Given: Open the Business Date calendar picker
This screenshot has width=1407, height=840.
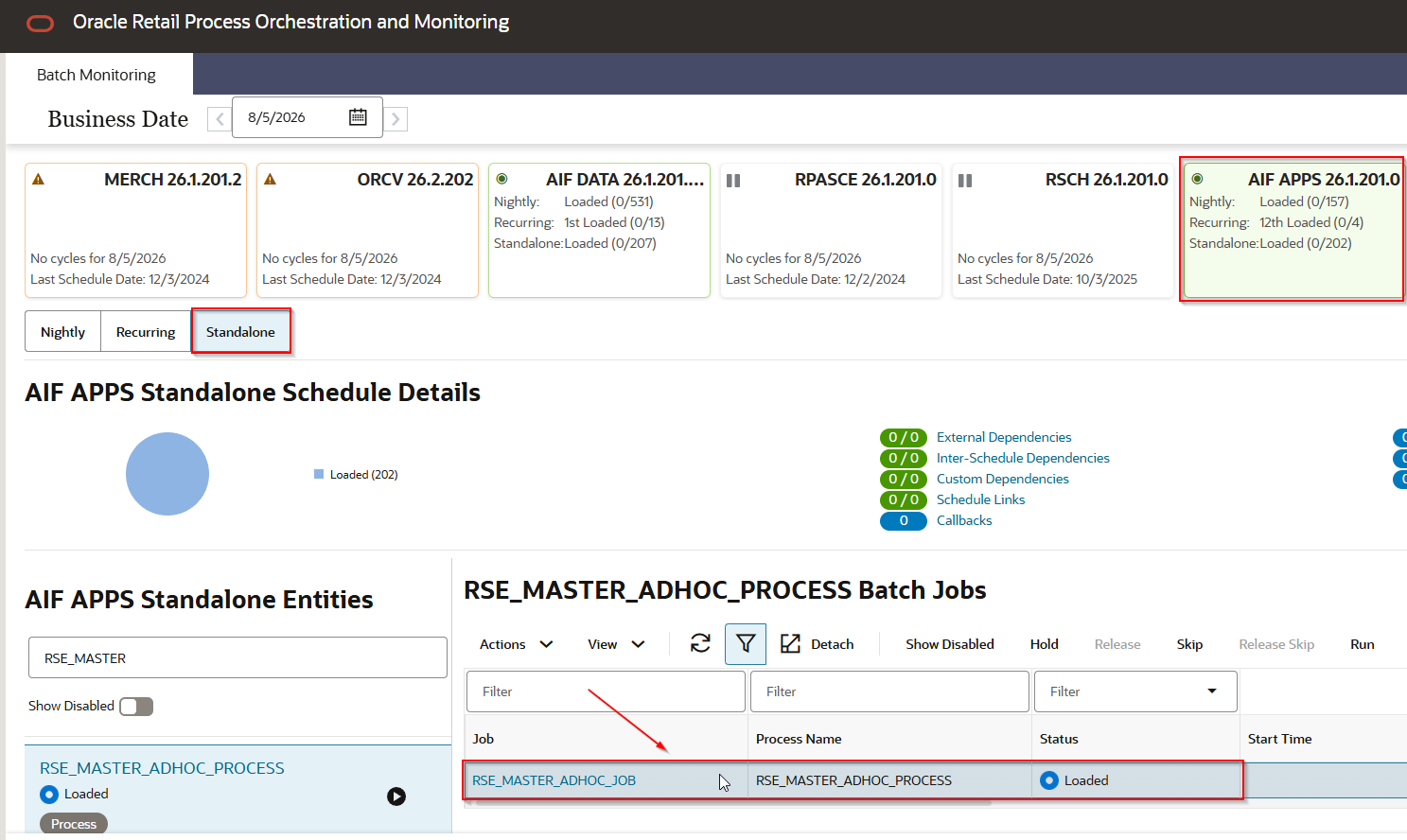Looking at the screenshot, I should tap(358, 117).
